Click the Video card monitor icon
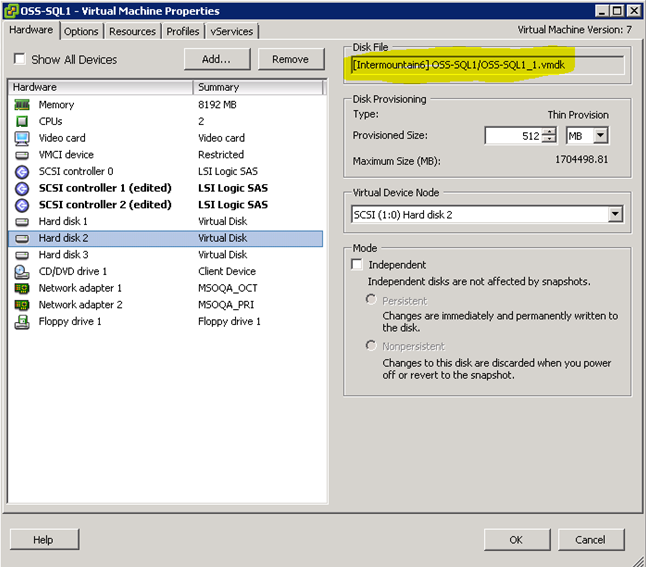 pyautogui.click(x=22, y=138)
